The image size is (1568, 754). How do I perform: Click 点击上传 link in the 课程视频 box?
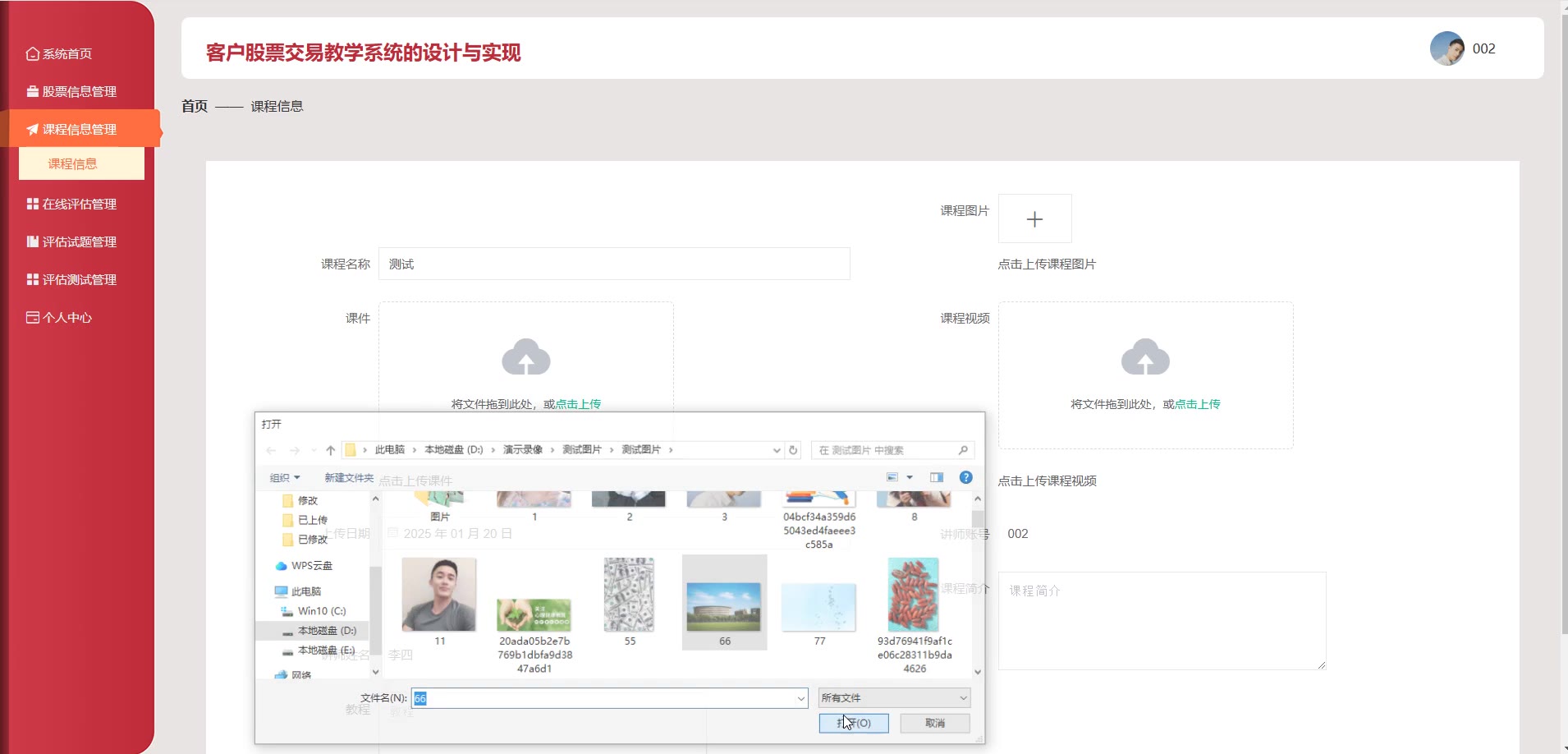[1197, 404]
